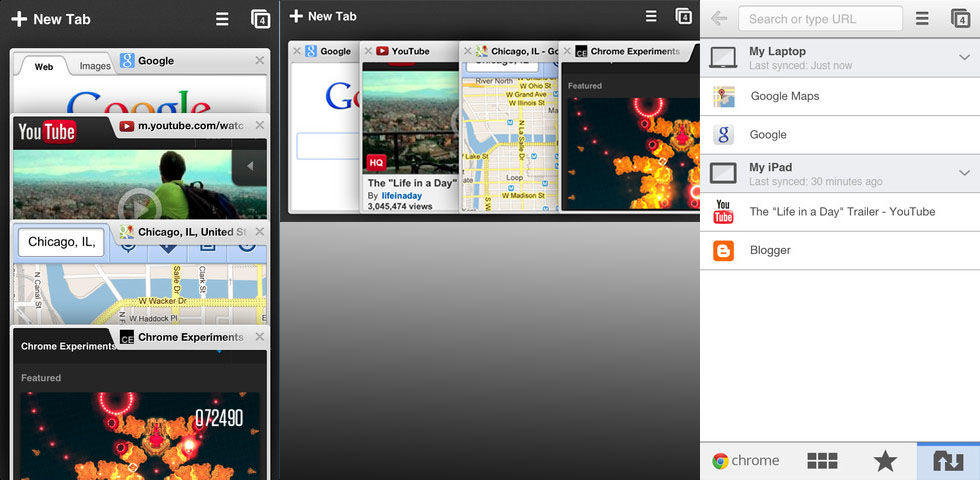Collapse My iPad section chevron
Viewport: 980px width, 480px height.
tap(964, 173)
